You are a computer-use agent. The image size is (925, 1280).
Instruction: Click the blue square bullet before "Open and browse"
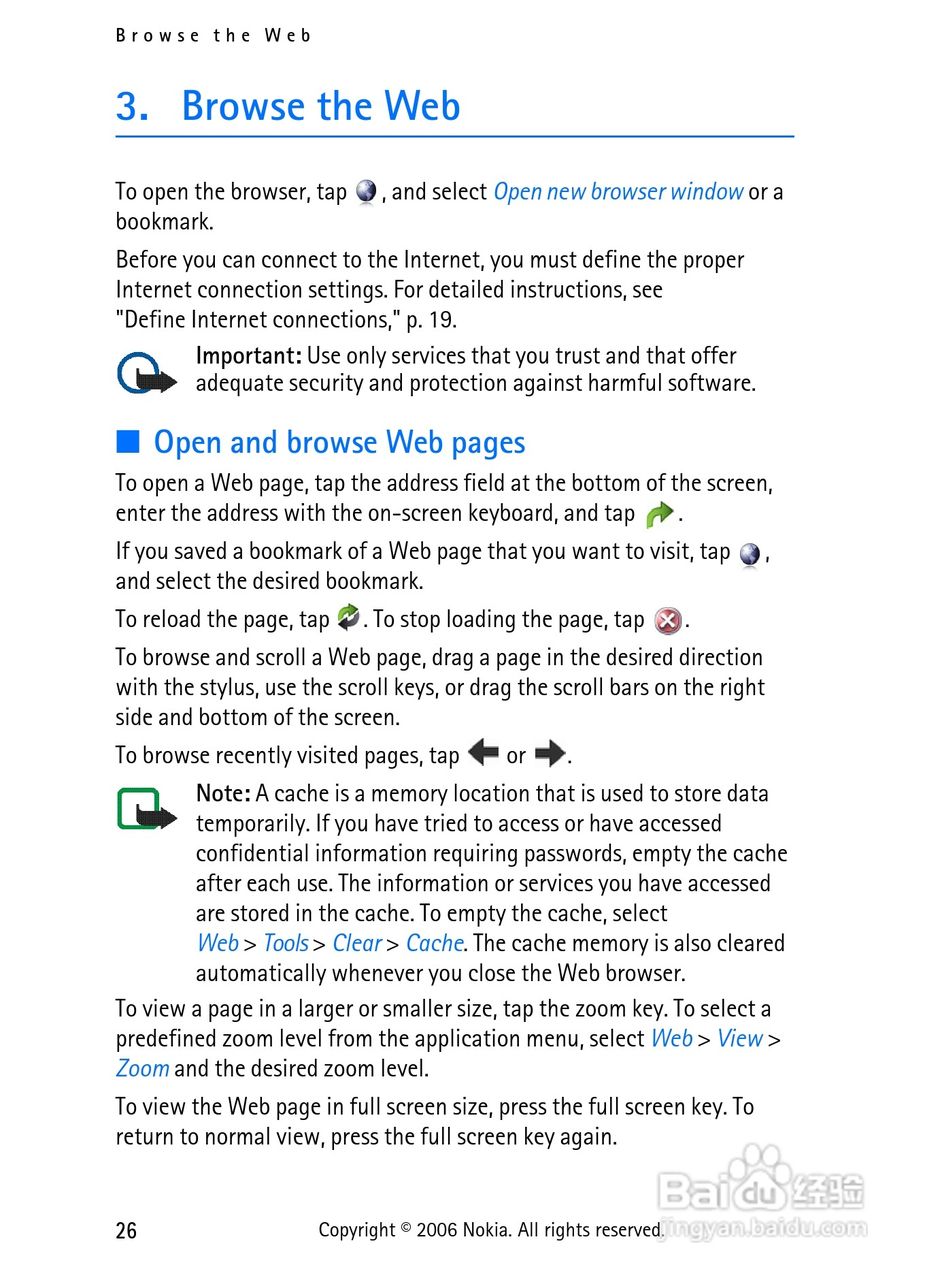(x=127, y=441)
